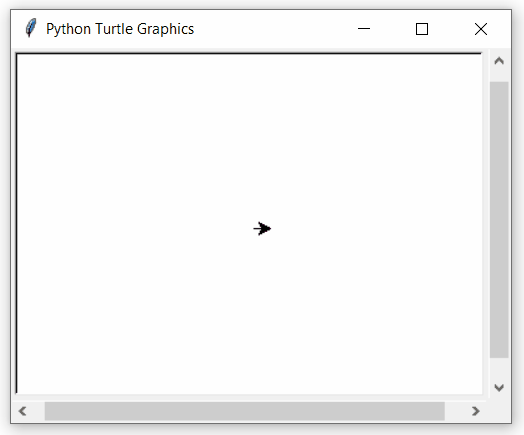
Task: Click the vertical scrollbar up arrow
Action: tap(499, 61)
